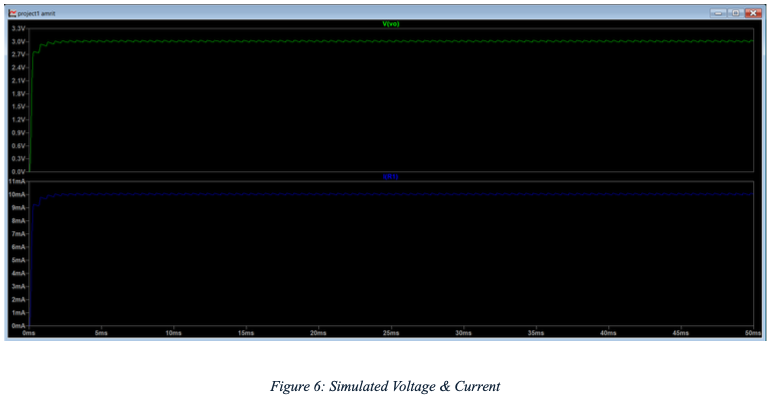Close the project1 amrit waveform window

[x=753, y=13]
